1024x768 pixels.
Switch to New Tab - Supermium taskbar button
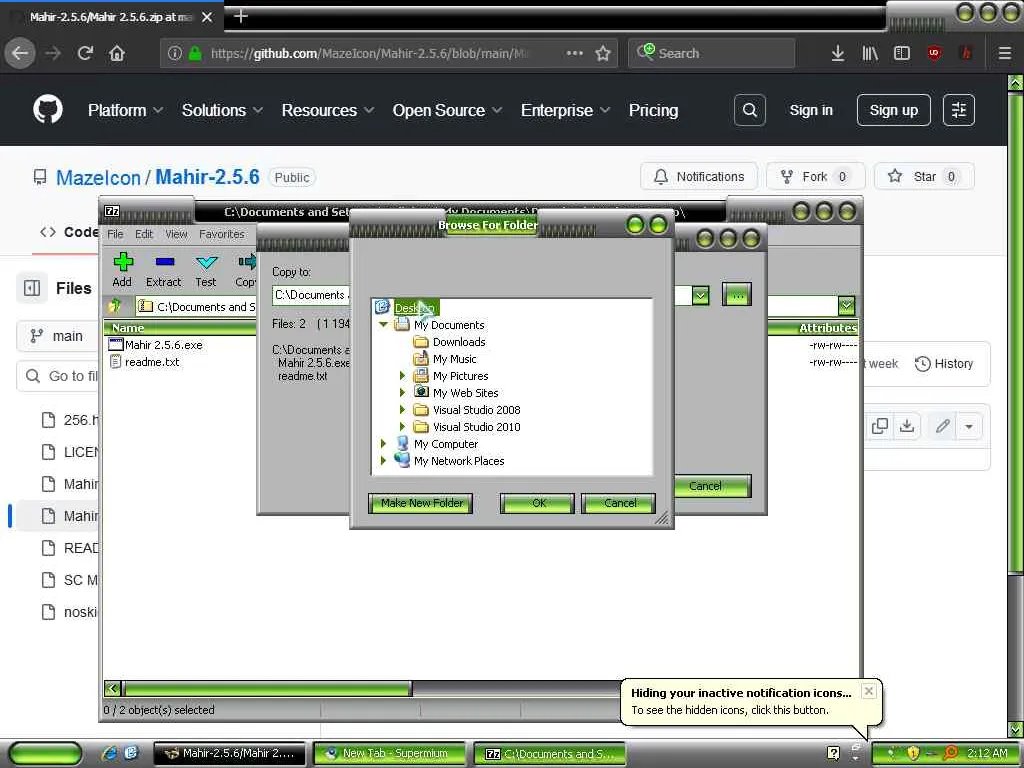[389, 753]
